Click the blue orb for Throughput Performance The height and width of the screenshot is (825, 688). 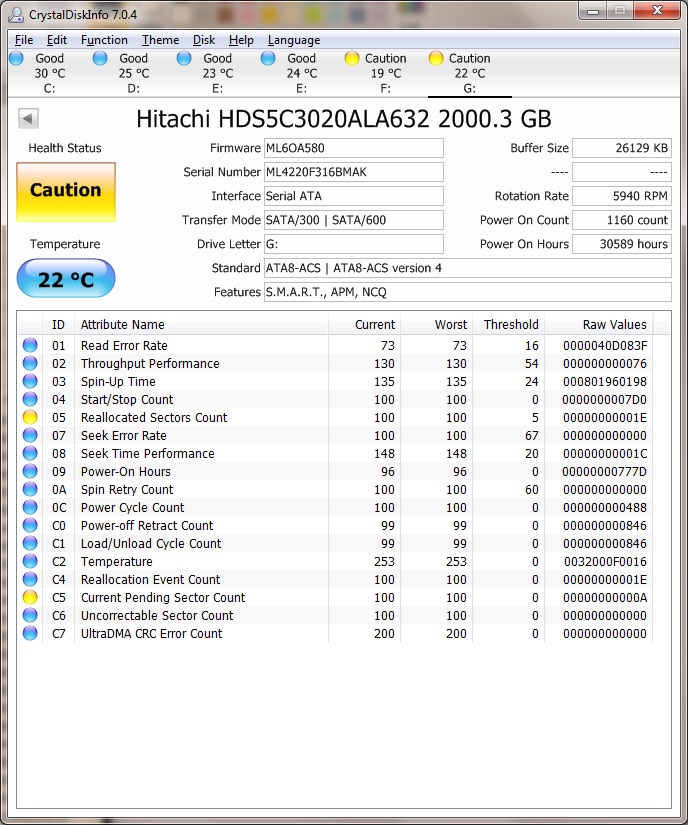click(30, 363)
